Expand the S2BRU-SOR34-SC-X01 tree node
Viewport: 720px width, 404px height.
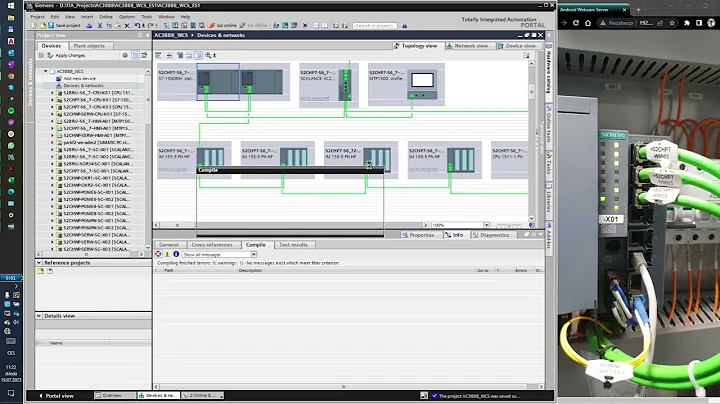pos(52,164)
